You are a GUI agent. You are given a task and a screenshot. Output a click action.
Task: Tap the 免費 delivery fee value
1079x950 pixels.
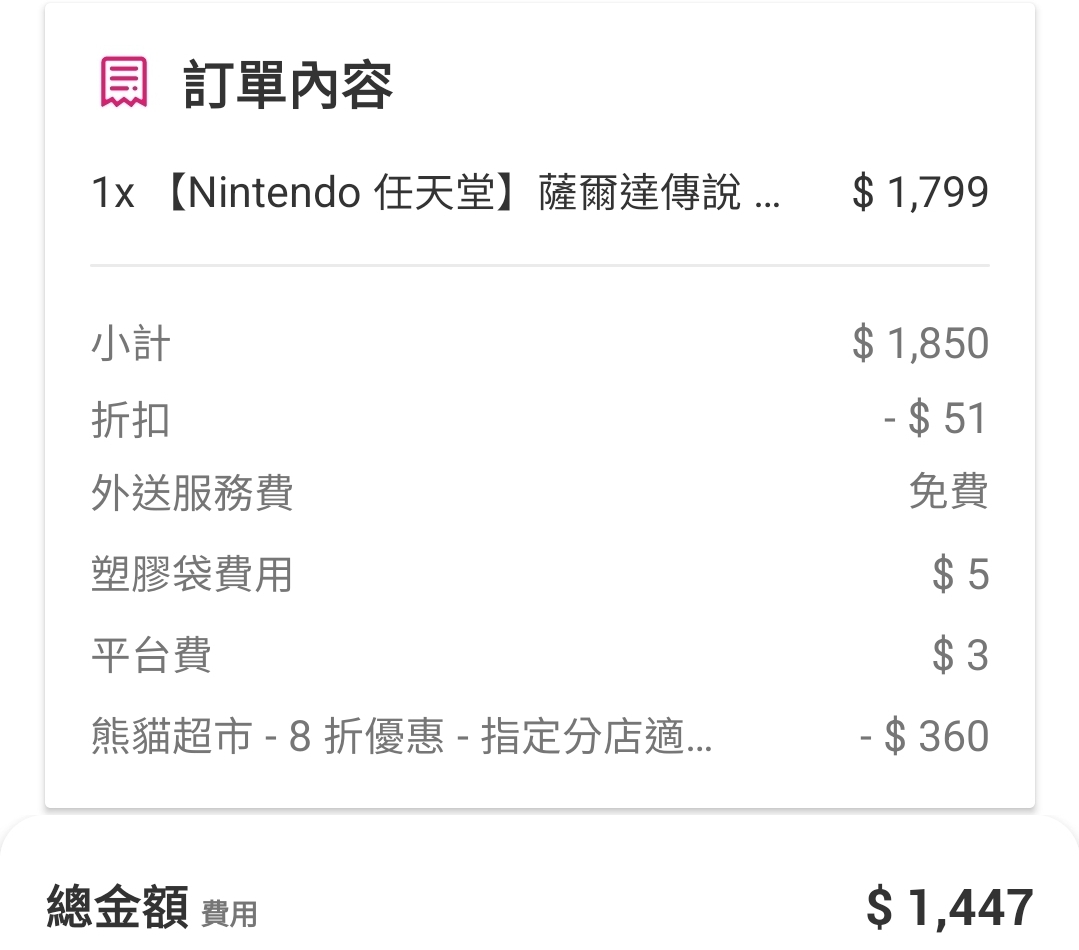(948, 492)
